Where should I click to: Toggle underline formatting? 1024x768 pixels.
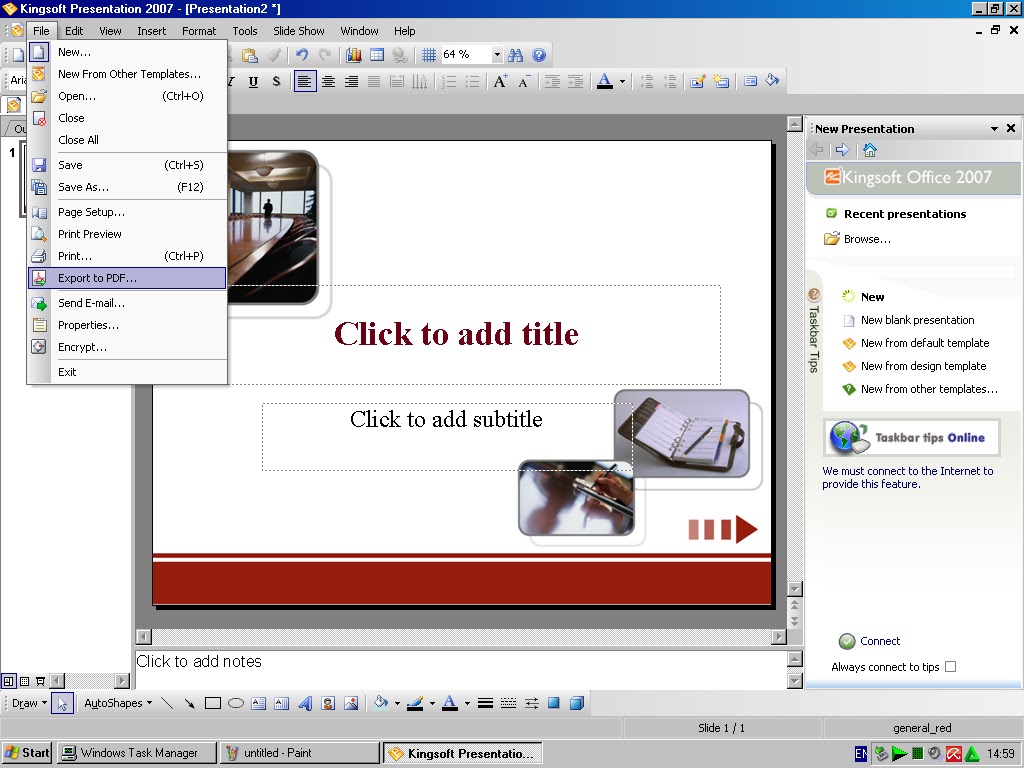coord(253,81)
